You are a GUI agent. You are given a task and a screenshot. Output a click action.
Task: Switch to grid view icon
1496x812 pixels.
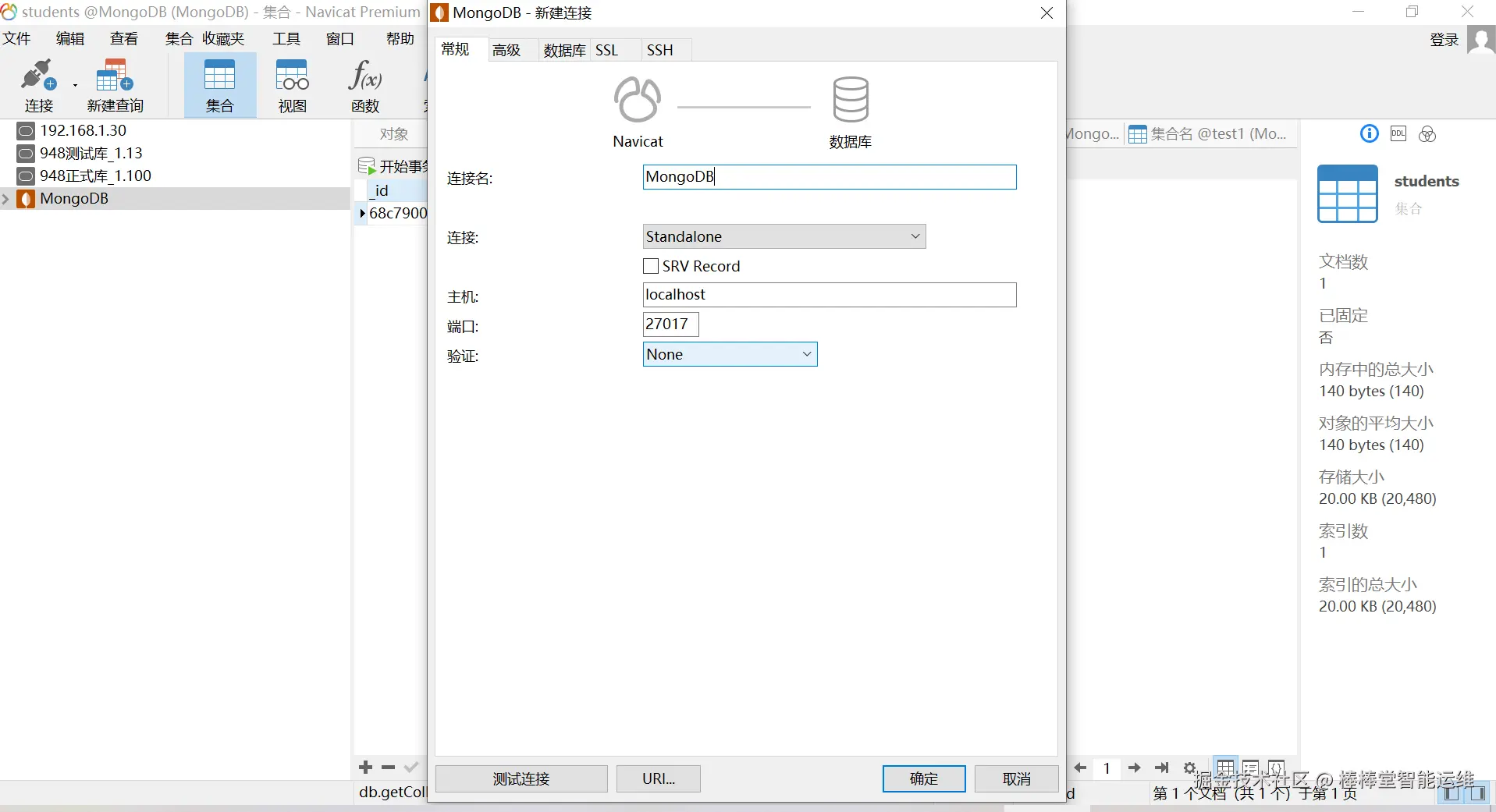point(1226,768)
